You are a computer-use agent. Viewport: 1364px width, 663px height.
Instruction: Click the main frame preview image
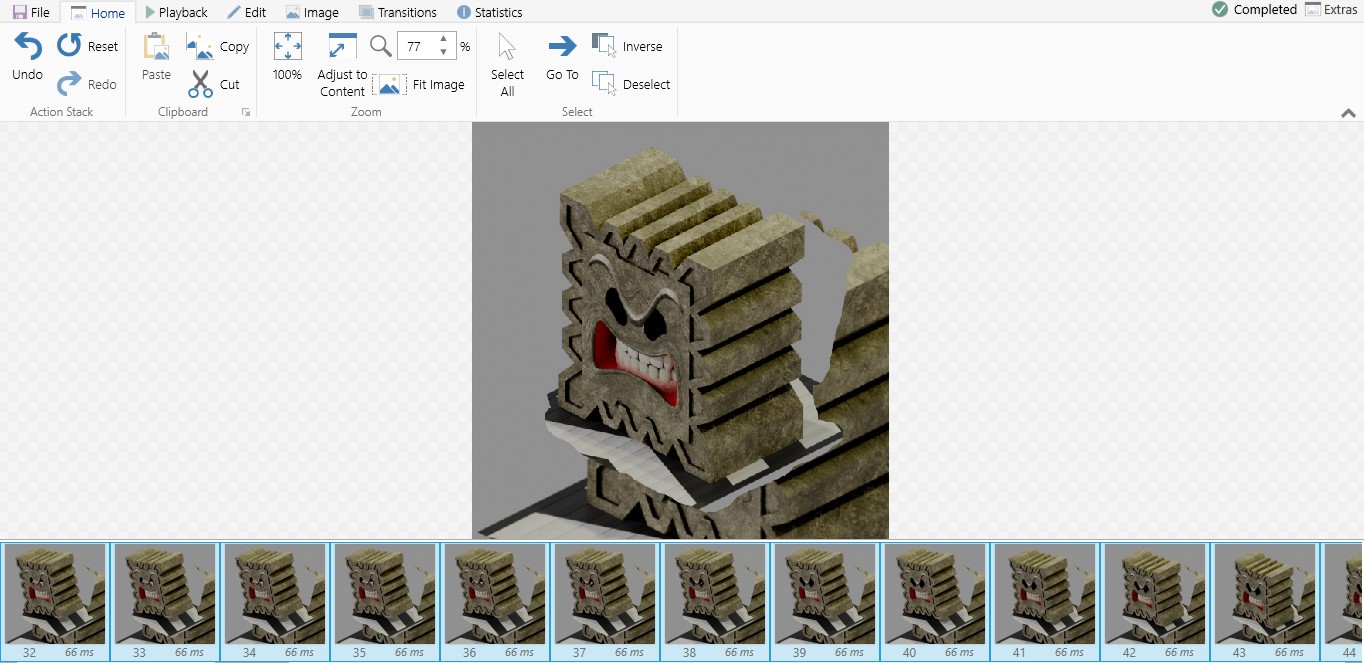[x=680, y=330]
